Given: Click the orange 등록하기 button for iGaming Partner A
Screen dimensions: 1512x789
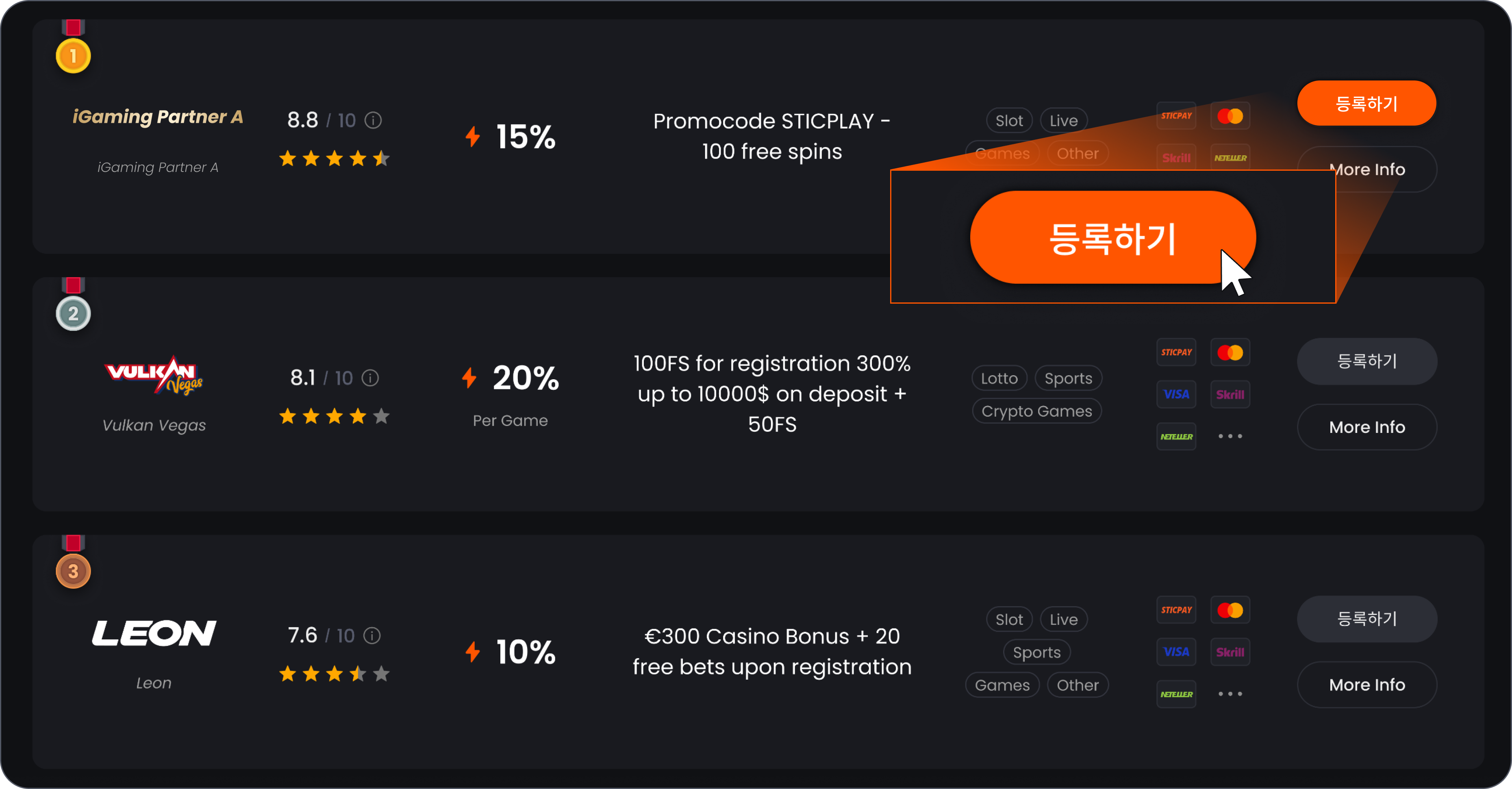Looking at the screenshot, I should pos(1366,103).
